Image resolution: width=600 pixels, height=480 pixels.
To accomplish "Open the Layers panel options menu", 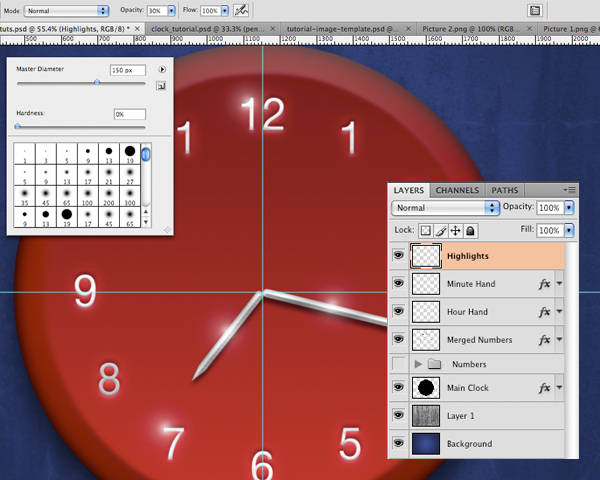I will tap(570, 189).
